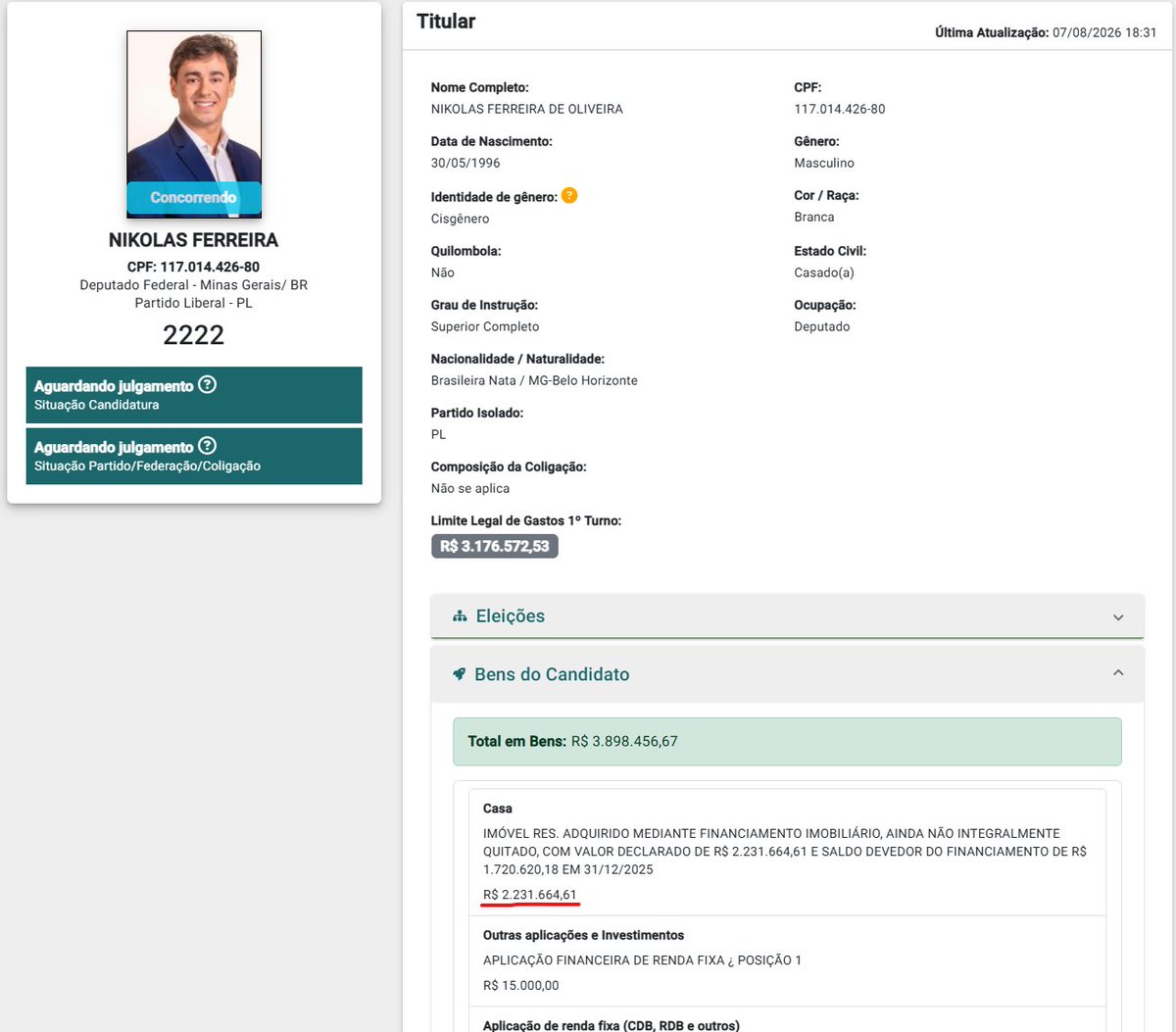
Task: Click the Total em Bens R$ 3.898.456,67 banner
Action: pos(787,742)
